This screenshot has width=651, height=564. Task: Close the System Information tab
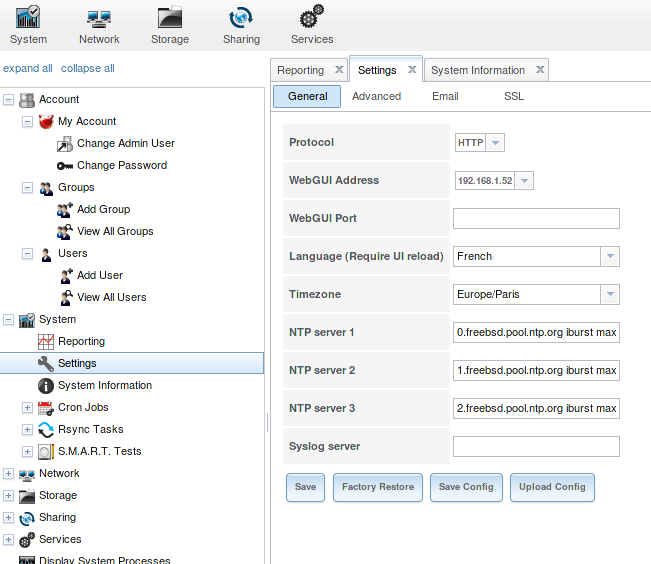coord(540,69)
